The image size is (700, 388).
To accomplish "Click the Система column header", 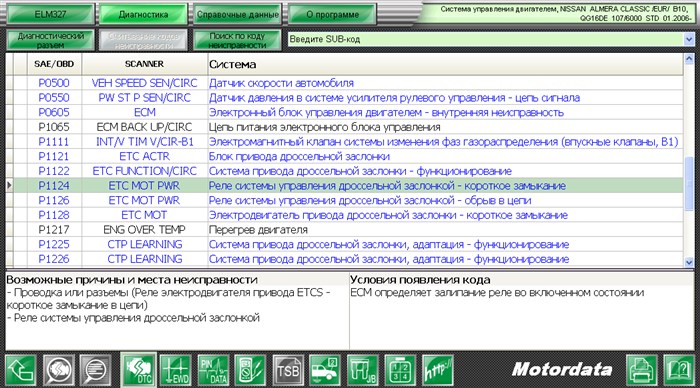I will tap(445, 64).
